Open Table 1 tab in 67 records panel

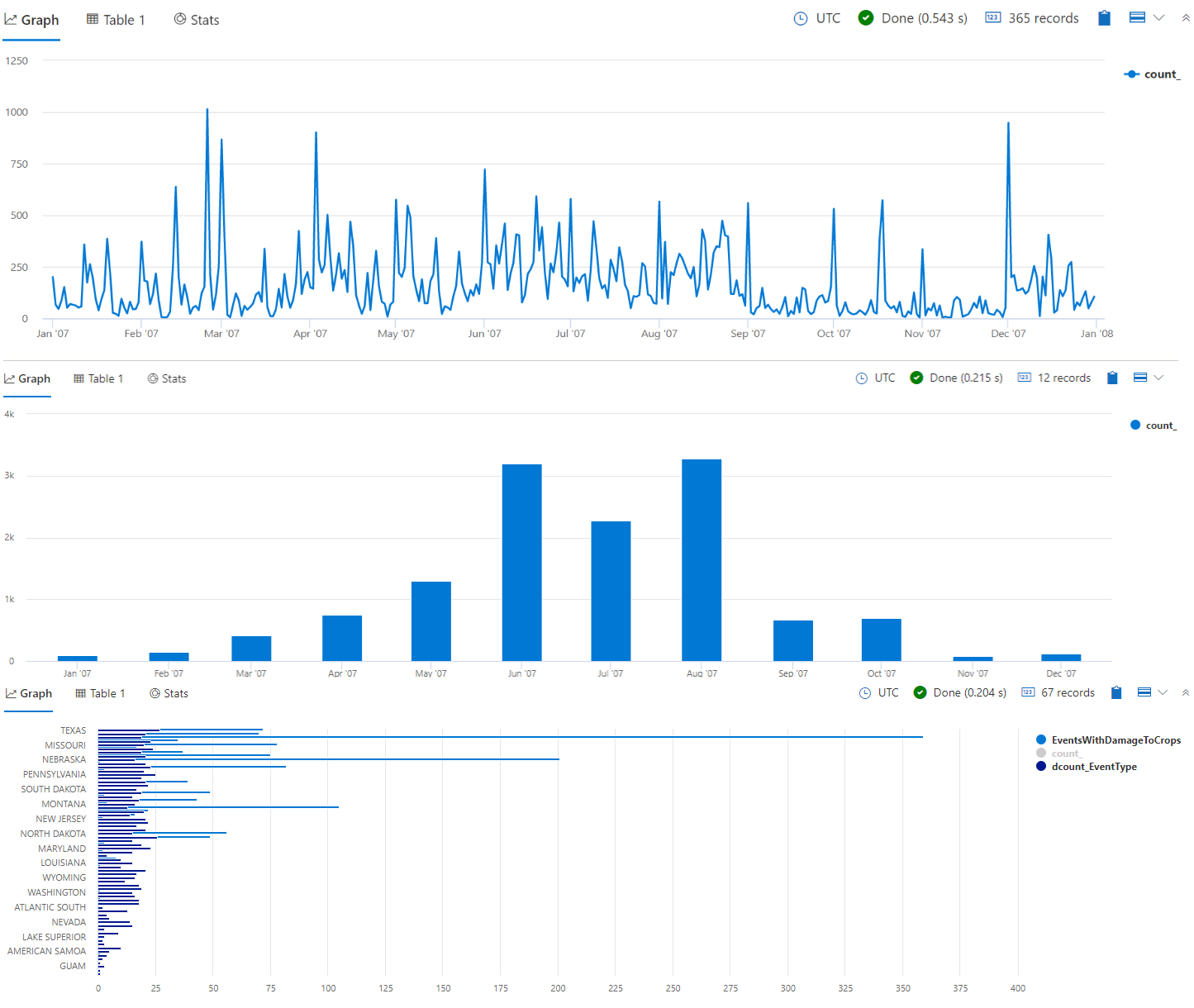100,693
